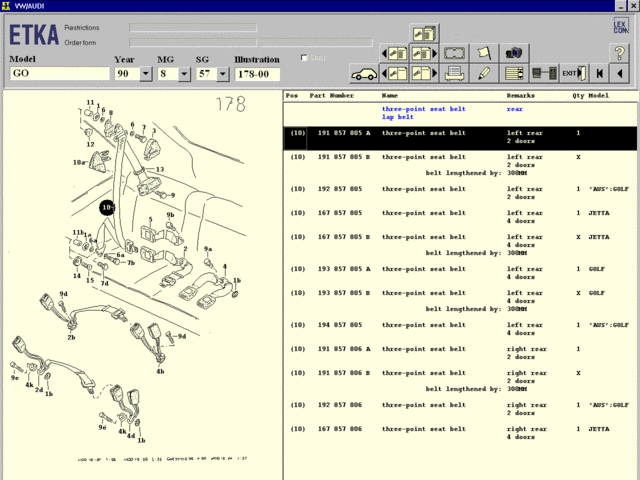Viewport: 640px width, 480px height.
Task: Click the ETKA logo
Action: (34, 35)
